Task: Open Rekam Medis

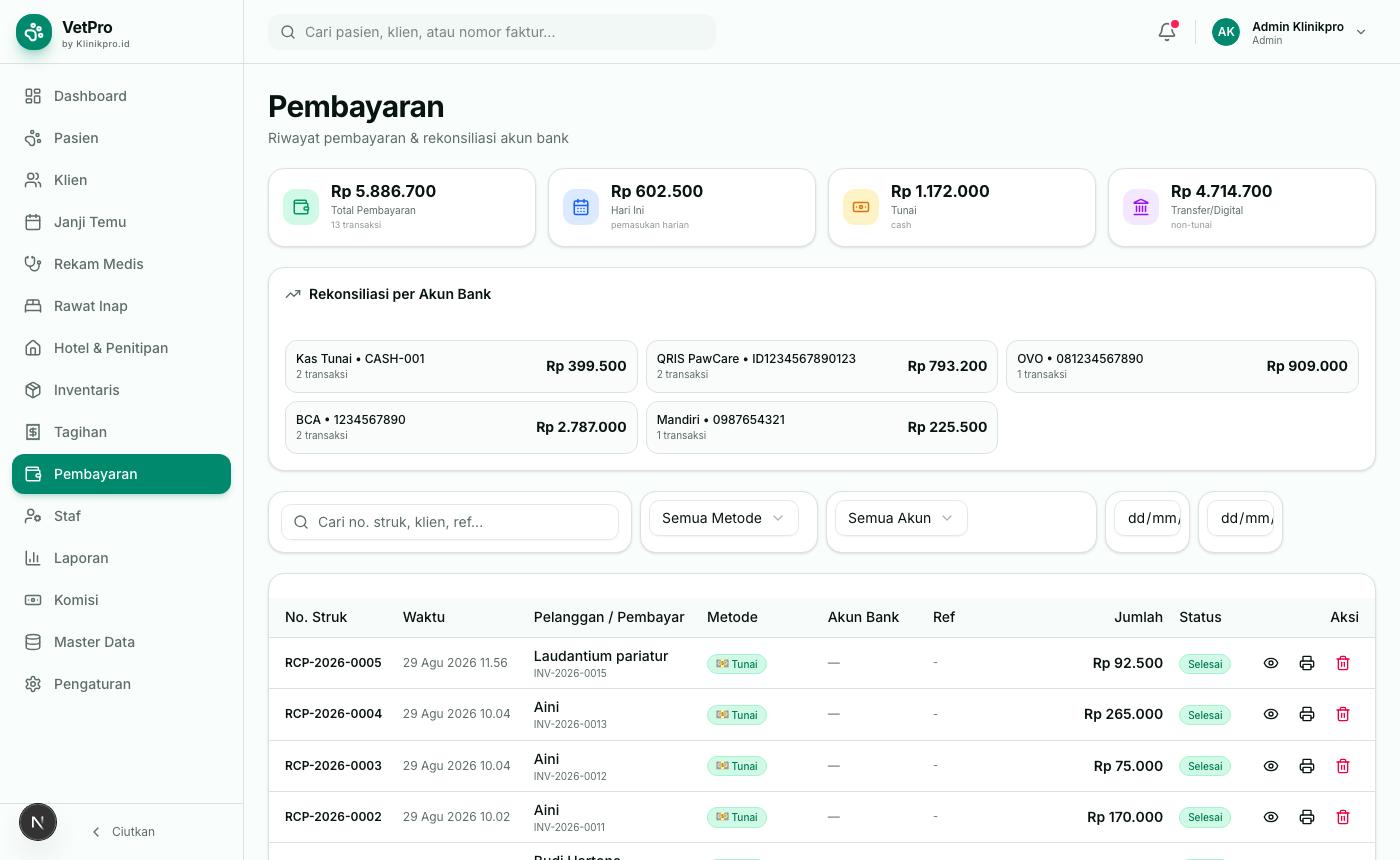Action: 121,264
